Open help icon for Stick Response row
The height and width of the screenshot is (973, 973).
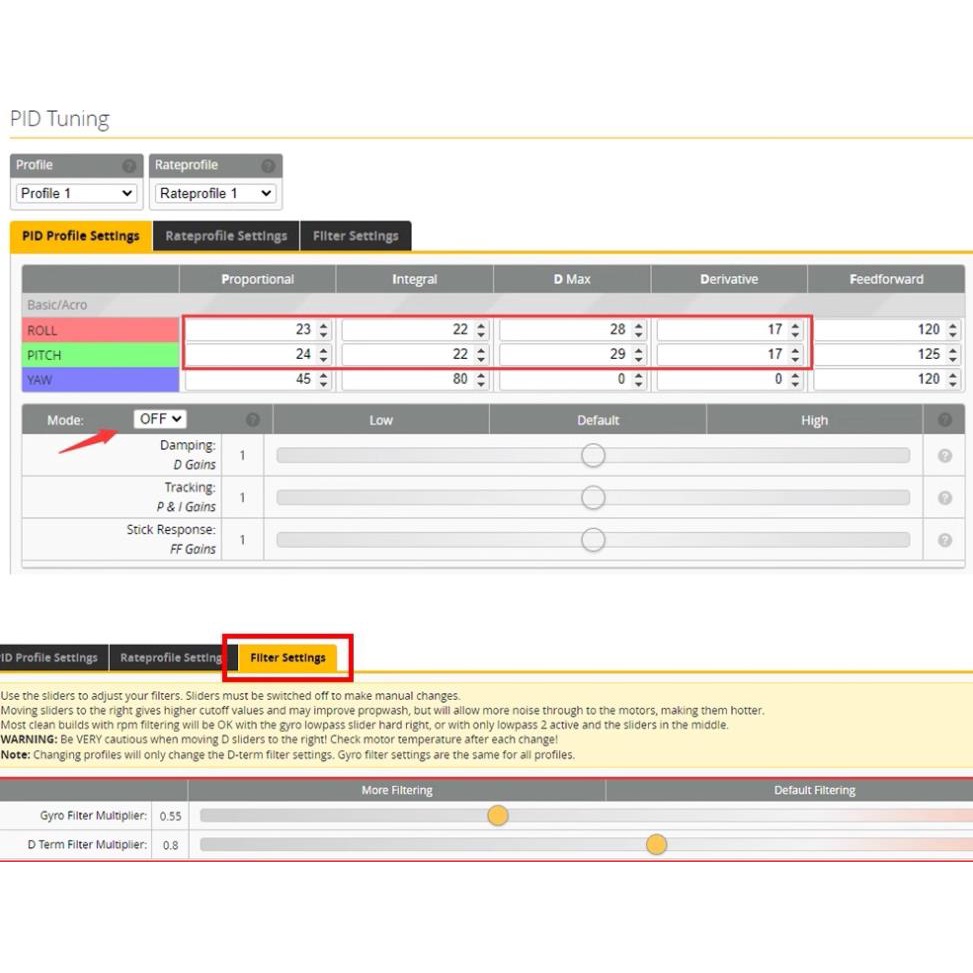click(x=944, y=540)
